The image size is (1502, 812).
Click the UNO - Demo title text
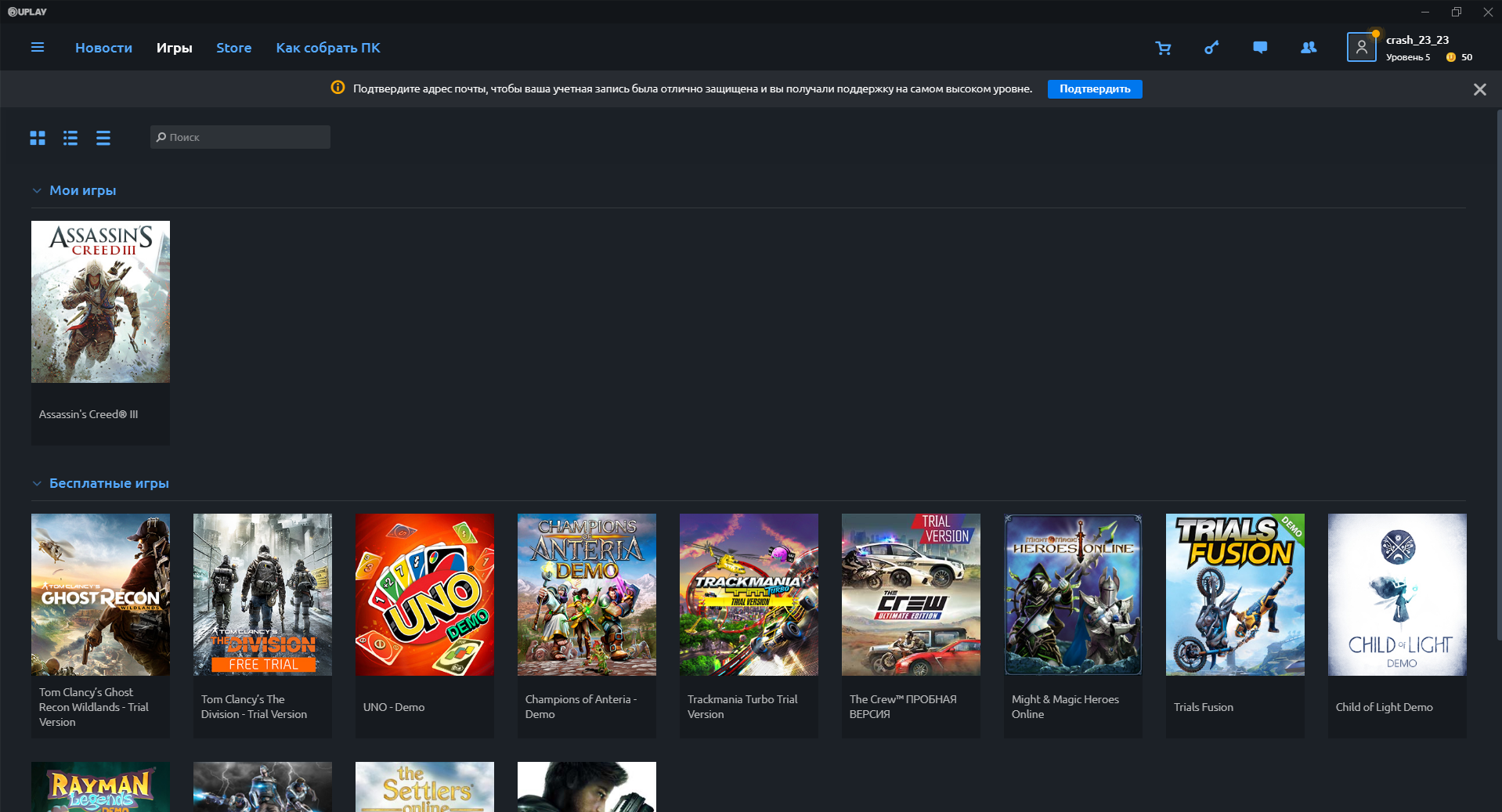(394, 707)
